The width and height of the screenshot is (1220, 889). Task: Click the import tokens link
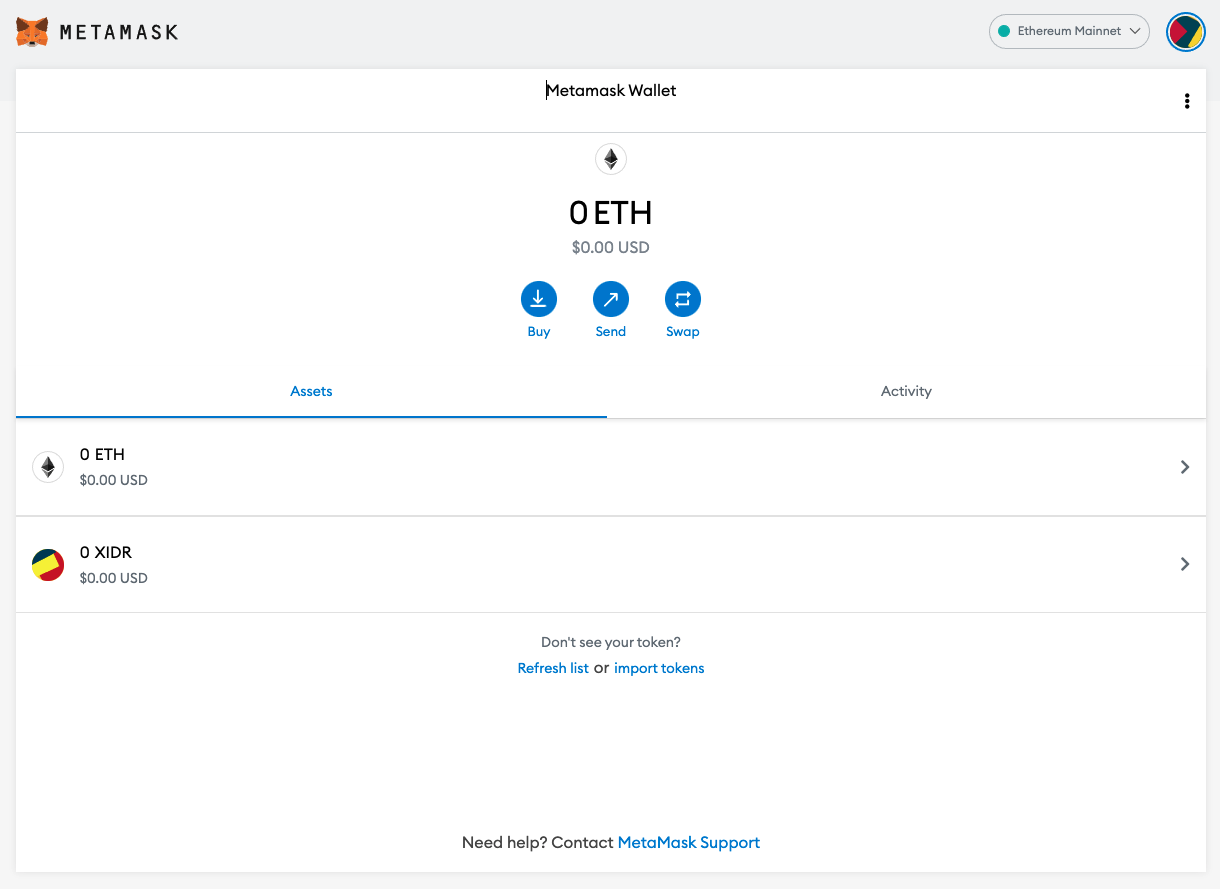[x=659, y=668]
